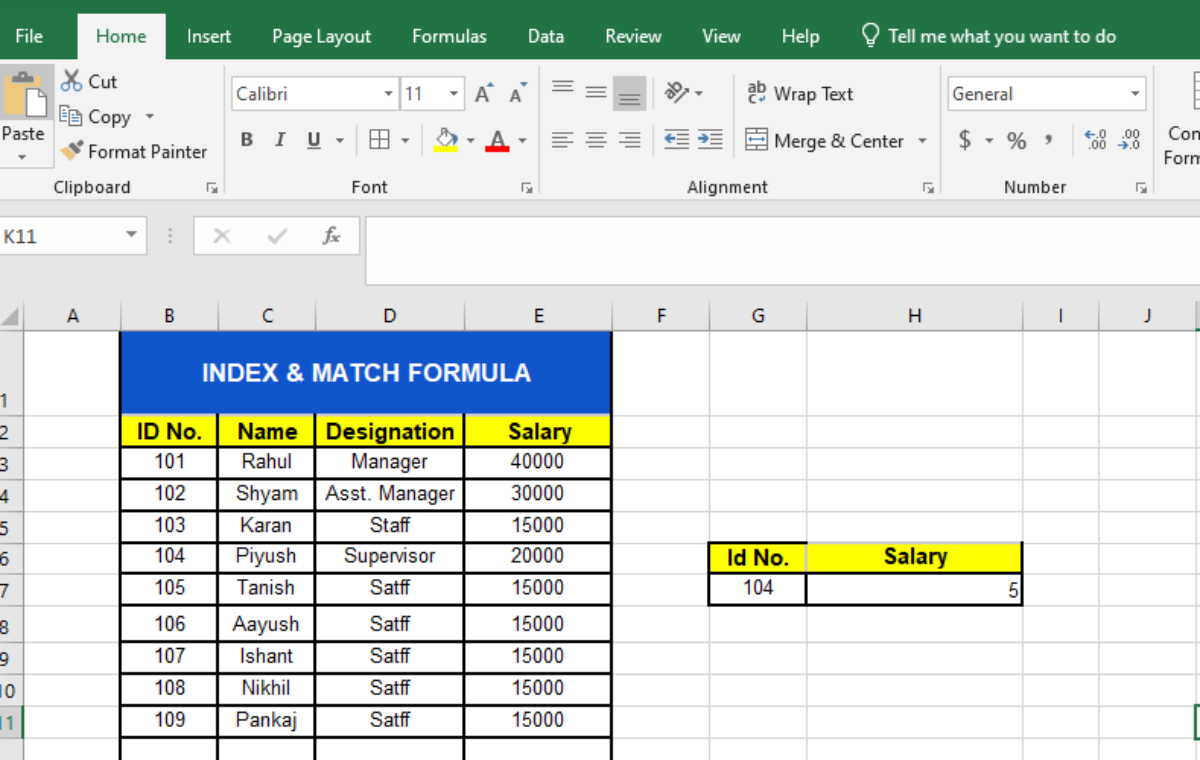The width and height of the screenshot is (1200, 760).
Task: Align text to the right
Action: (x=630, y=140)
